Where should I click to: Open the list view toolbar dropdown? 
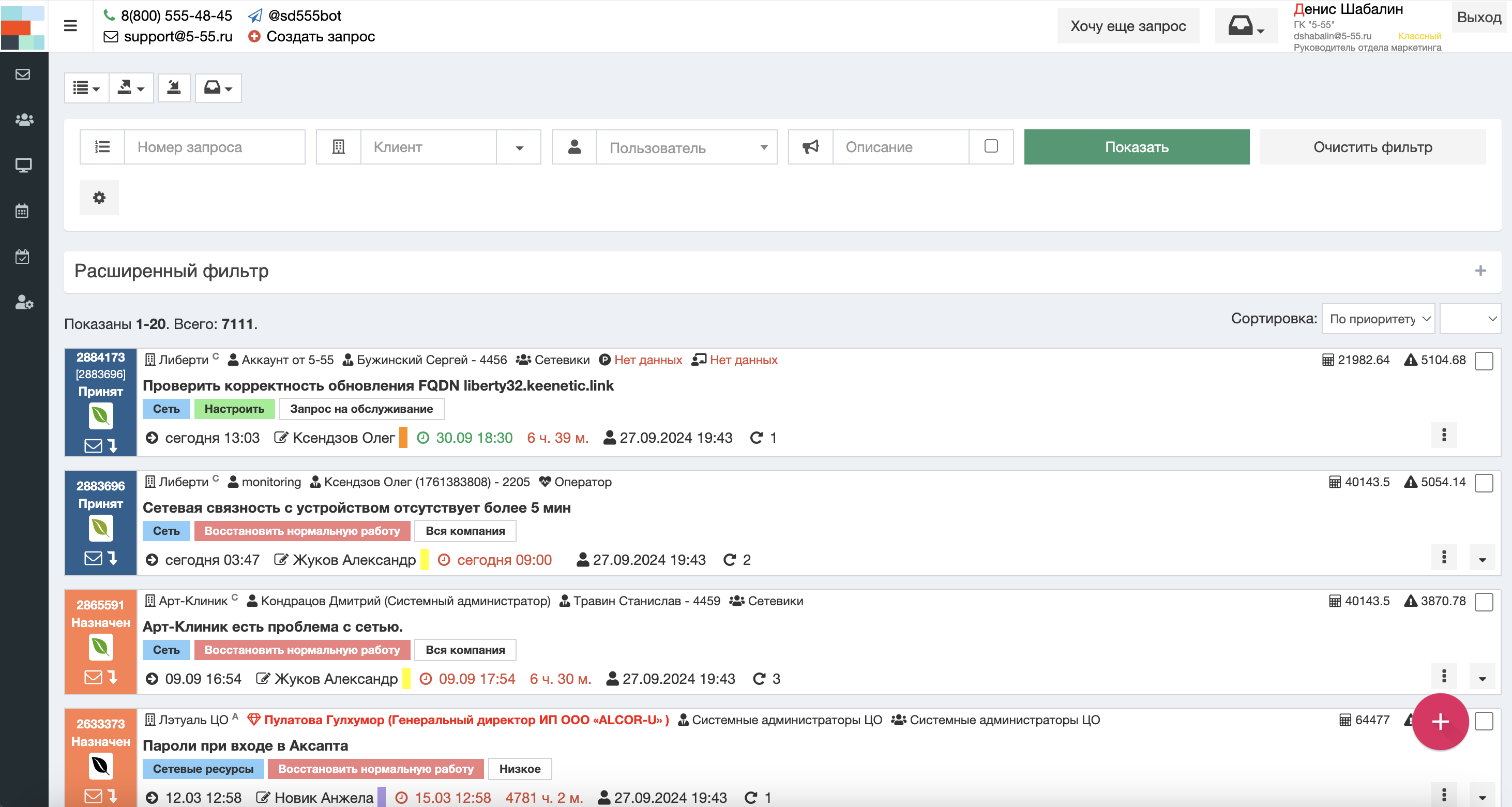pyautogui.click(x=86, y=88)
